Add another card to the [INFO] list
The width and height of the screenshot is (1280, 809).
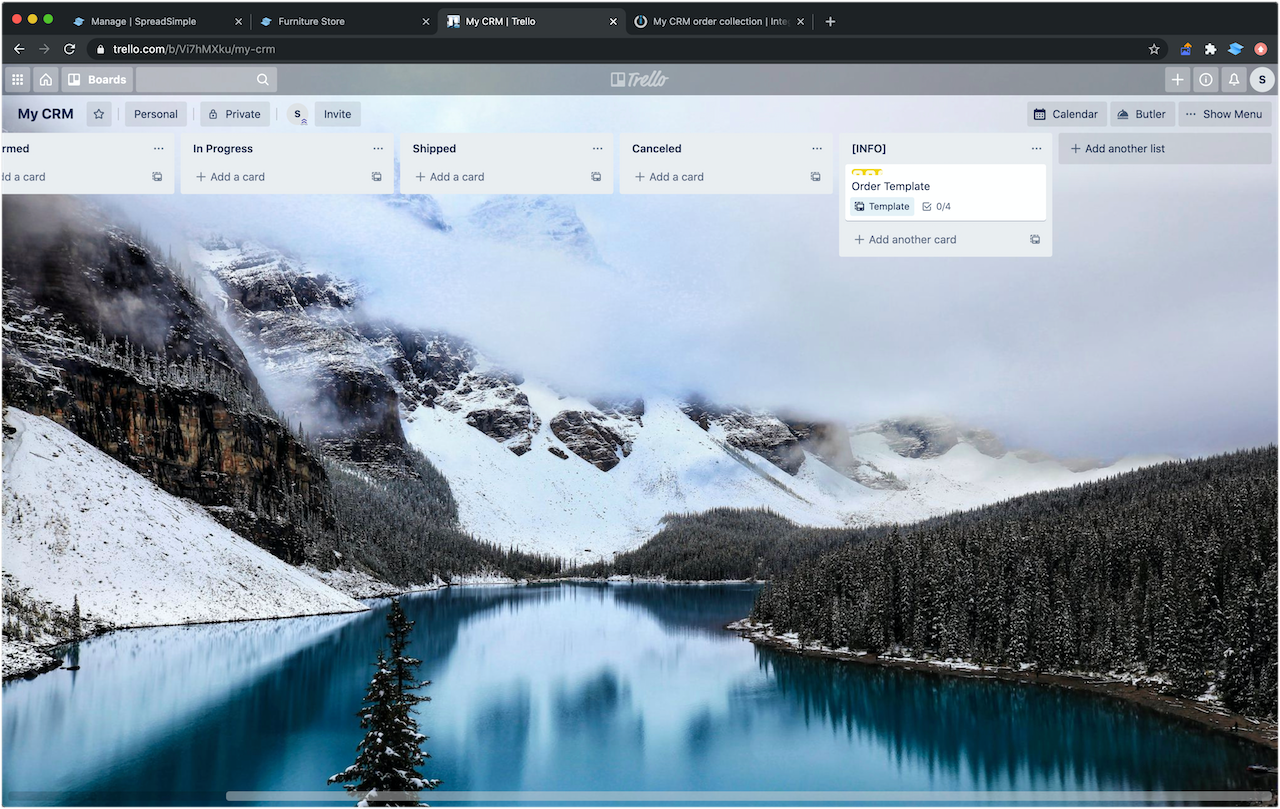pos(905,239)
